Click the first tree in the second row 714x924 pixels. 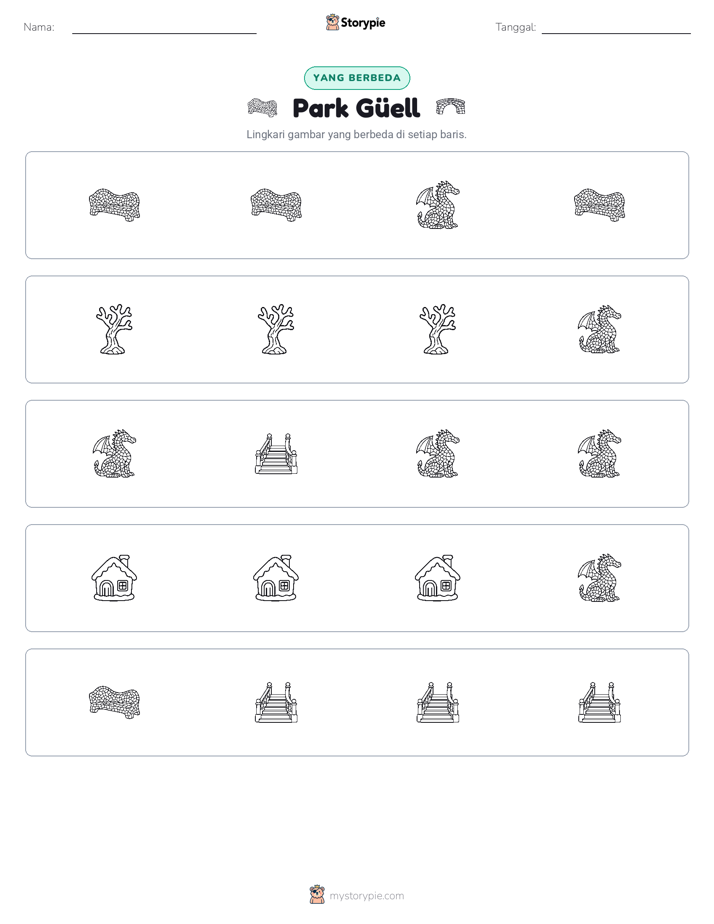pyautogui.click(x=114, y=329)
